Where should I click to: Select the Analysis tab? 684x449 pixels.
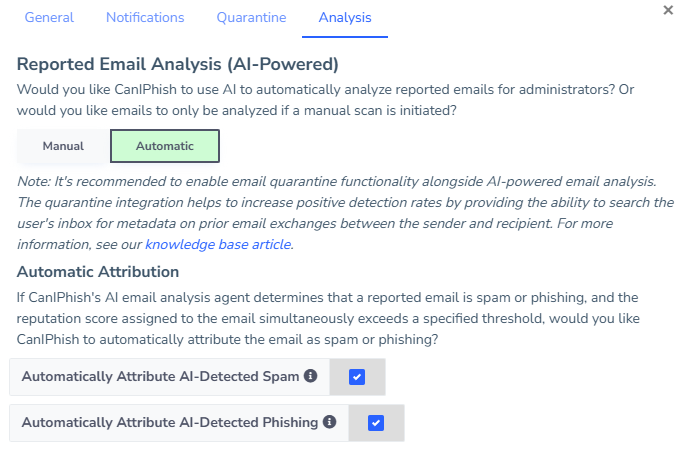click(345, 17)
